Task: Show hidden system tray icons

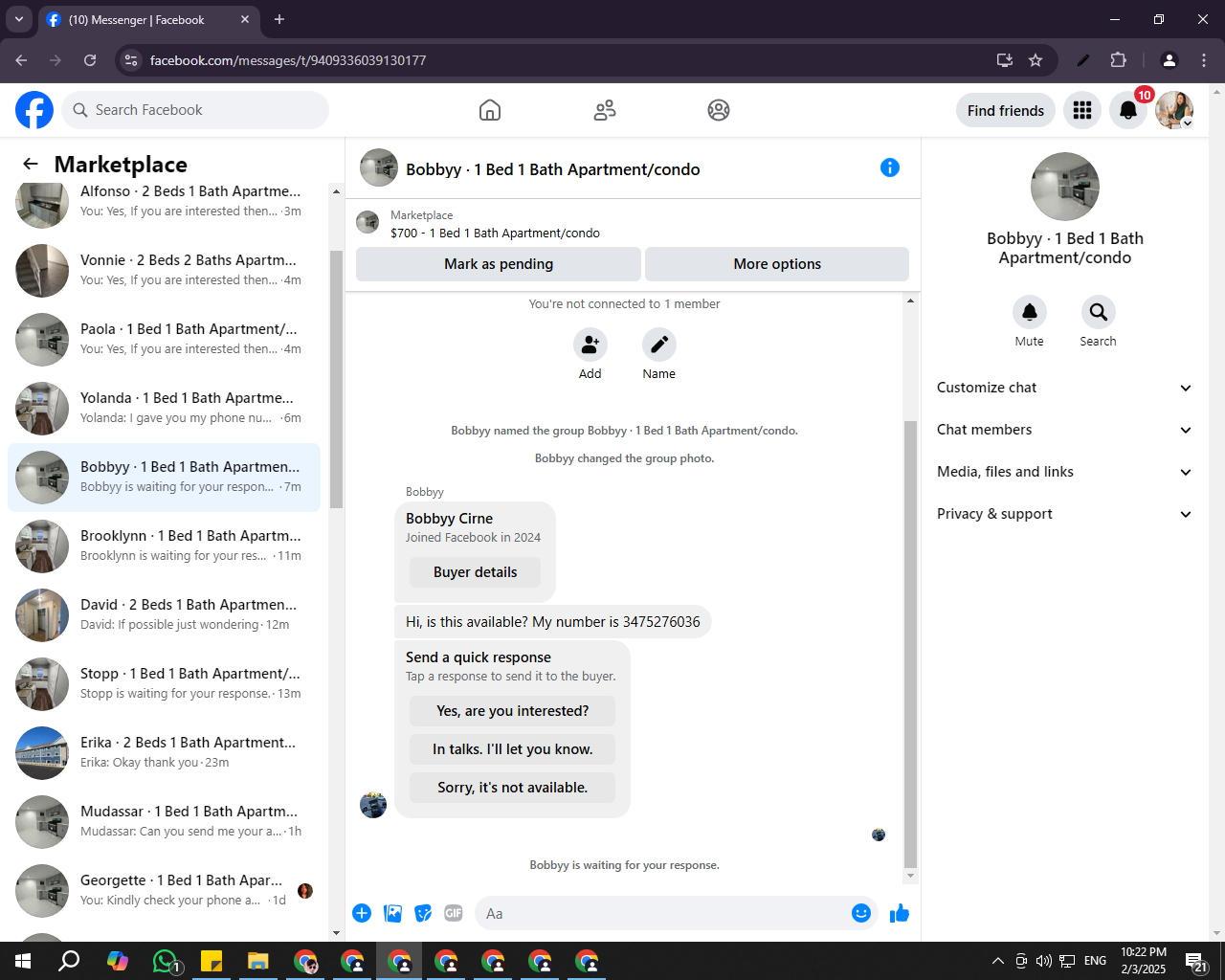Action: 997,961
